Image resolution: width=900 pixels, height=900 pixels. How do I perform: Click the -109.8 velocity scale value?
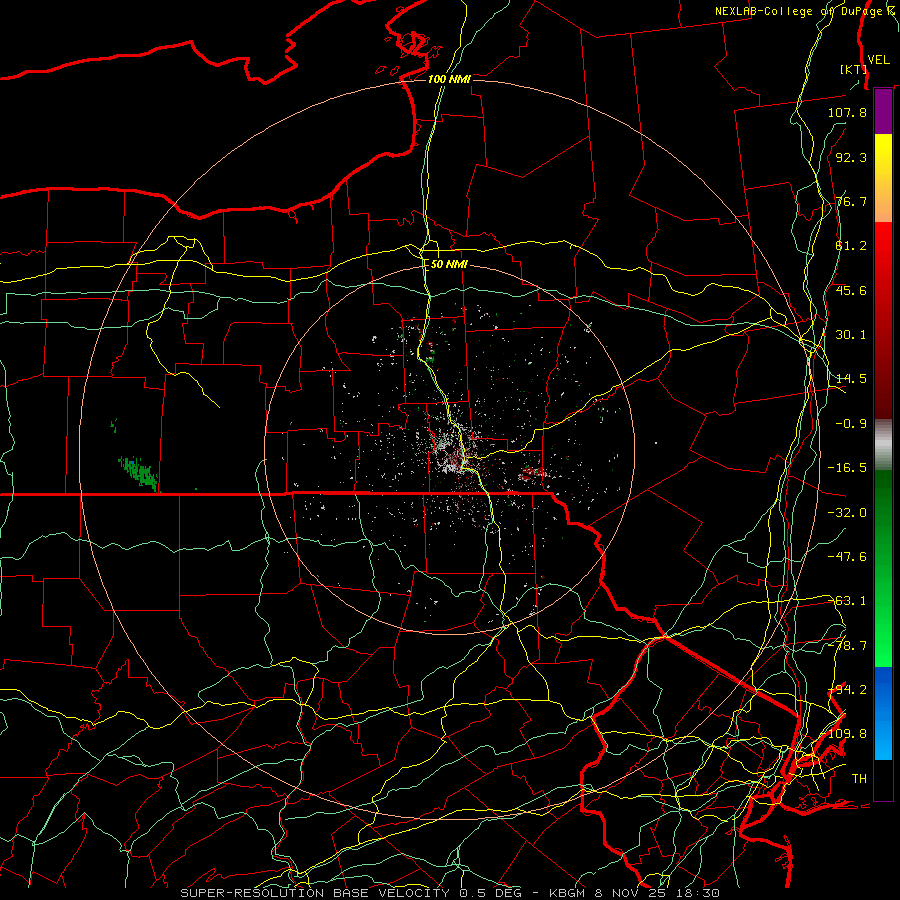point(844,734)
